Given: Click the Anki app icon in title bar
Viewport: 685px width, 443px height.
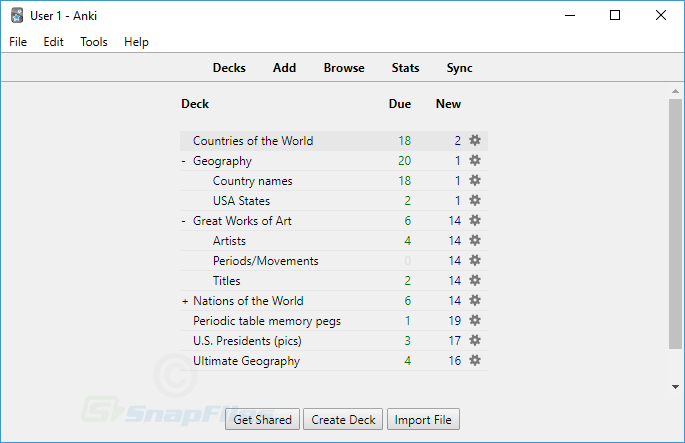Looking at the screenshot, I should [x=17, y=15].
